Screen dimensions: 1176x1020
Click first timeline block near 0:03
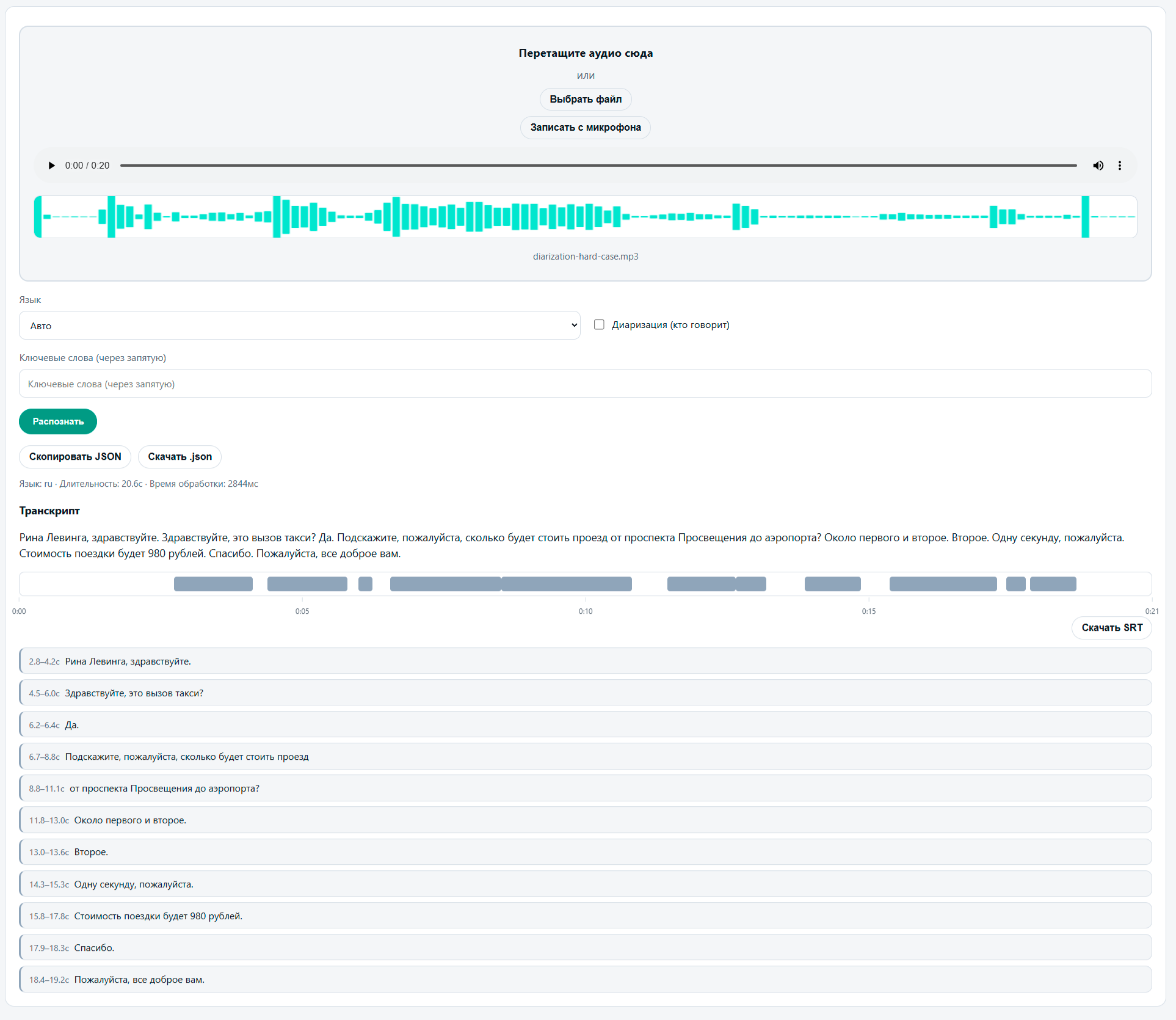coord(213,584)
